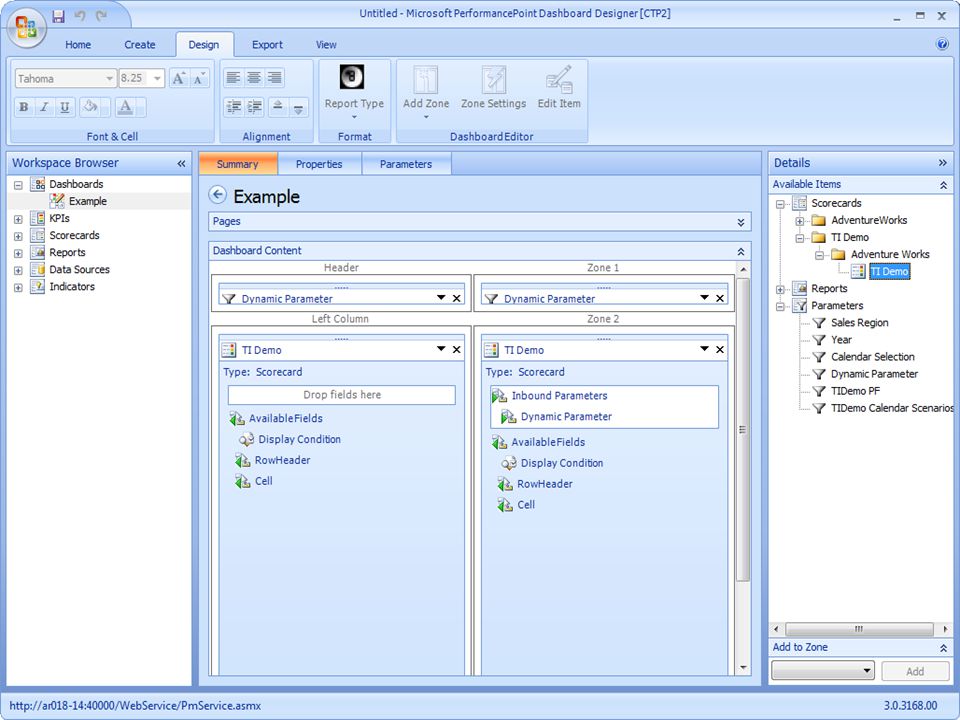
Task: Click the Details panel horizontal scrollbar thumb
Action: click(x=860, y=629)
